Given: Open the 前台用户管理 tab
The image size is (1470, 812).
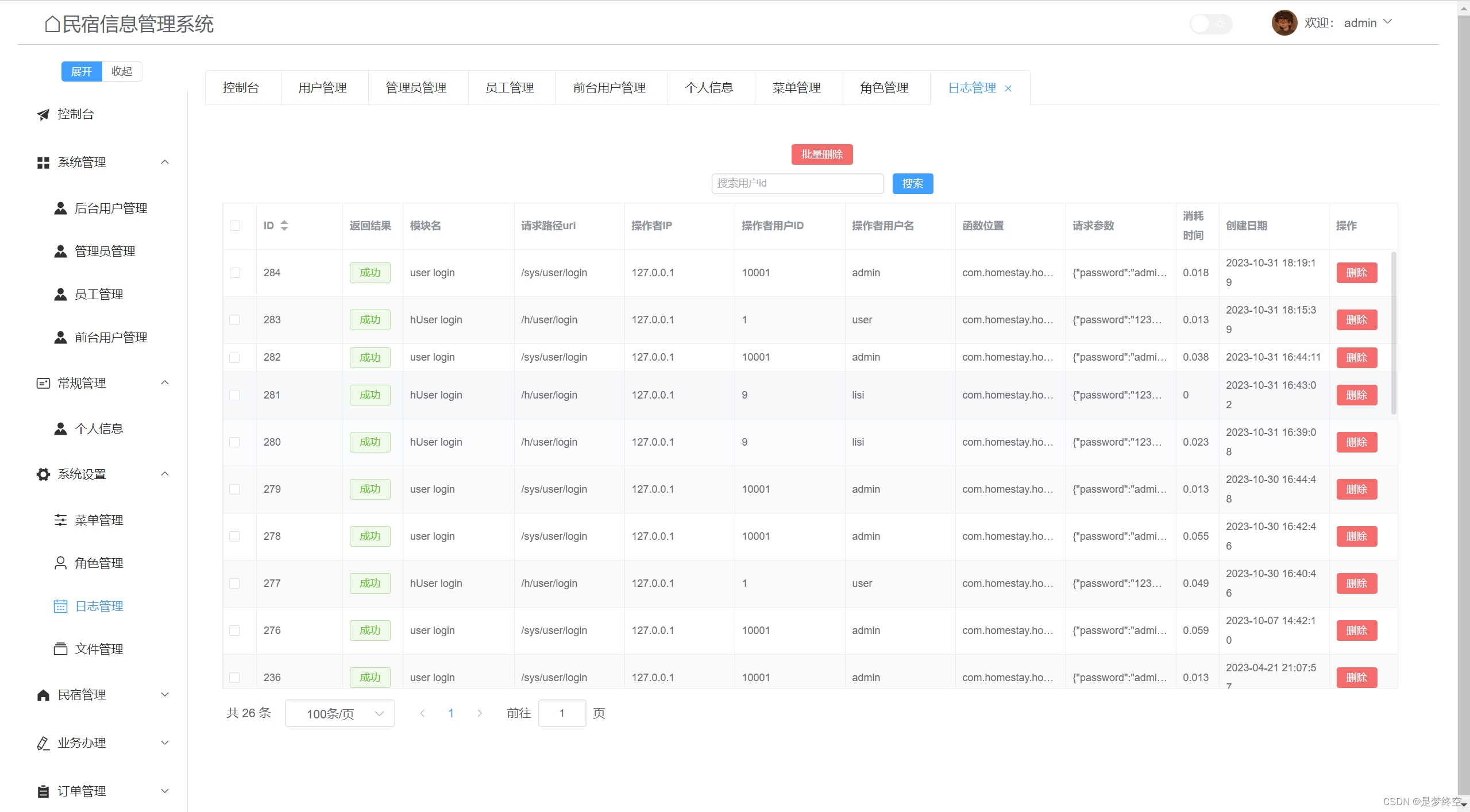Looking at the screenshot, I should pyautogui.click(x=609, y=88).
